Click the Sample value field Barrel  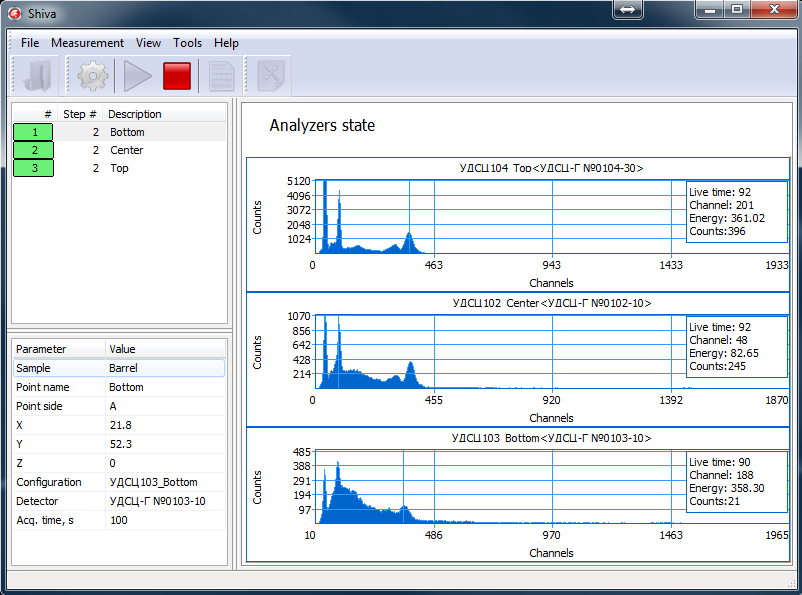point(164,368)
